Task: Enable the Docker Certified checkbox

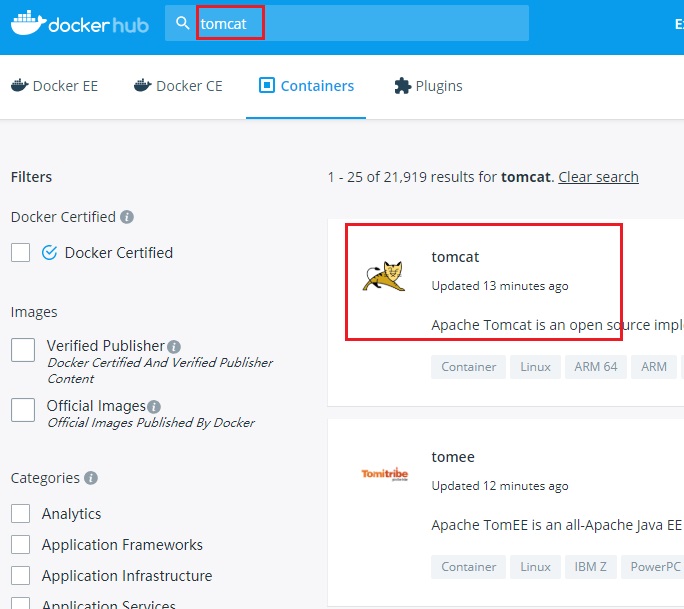Action: click(21, 253)
